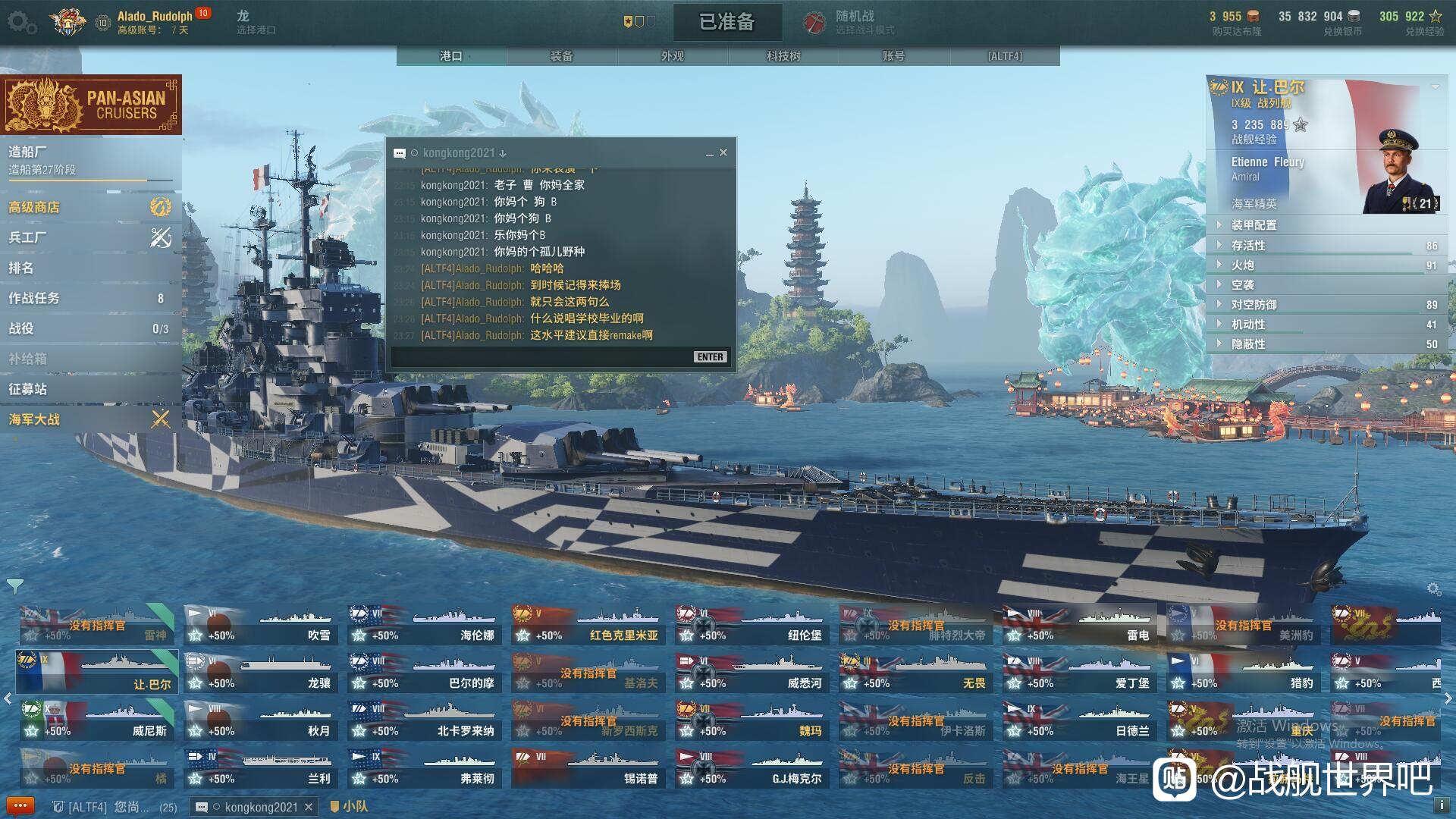Expand the 隐蔽性 concealment stats
The height and width of the screenshot is (819, 1456).
[1219, 344]
